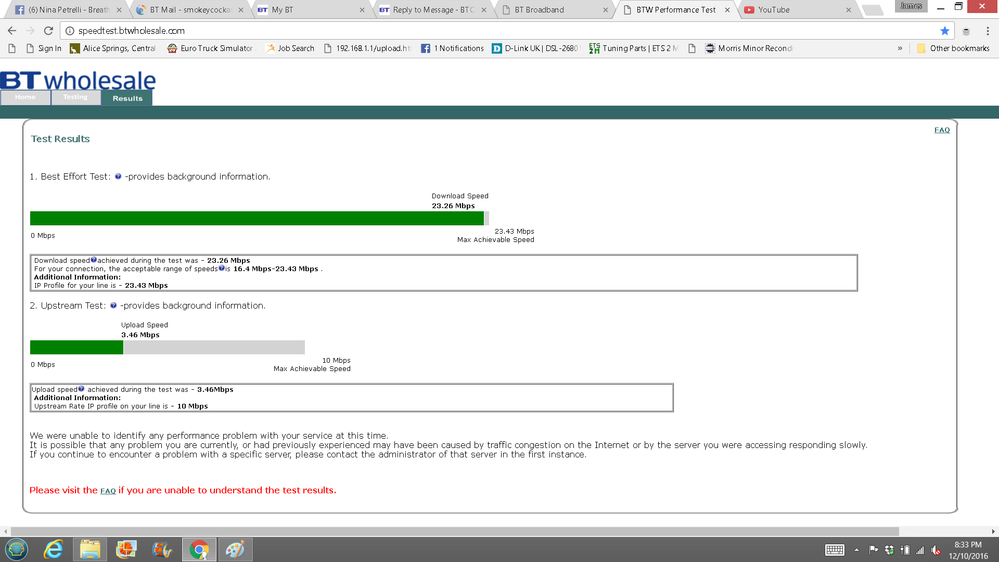Click FAQ link in red notice
Viewport: 999px width, 562px height.
tap(108, 491)
